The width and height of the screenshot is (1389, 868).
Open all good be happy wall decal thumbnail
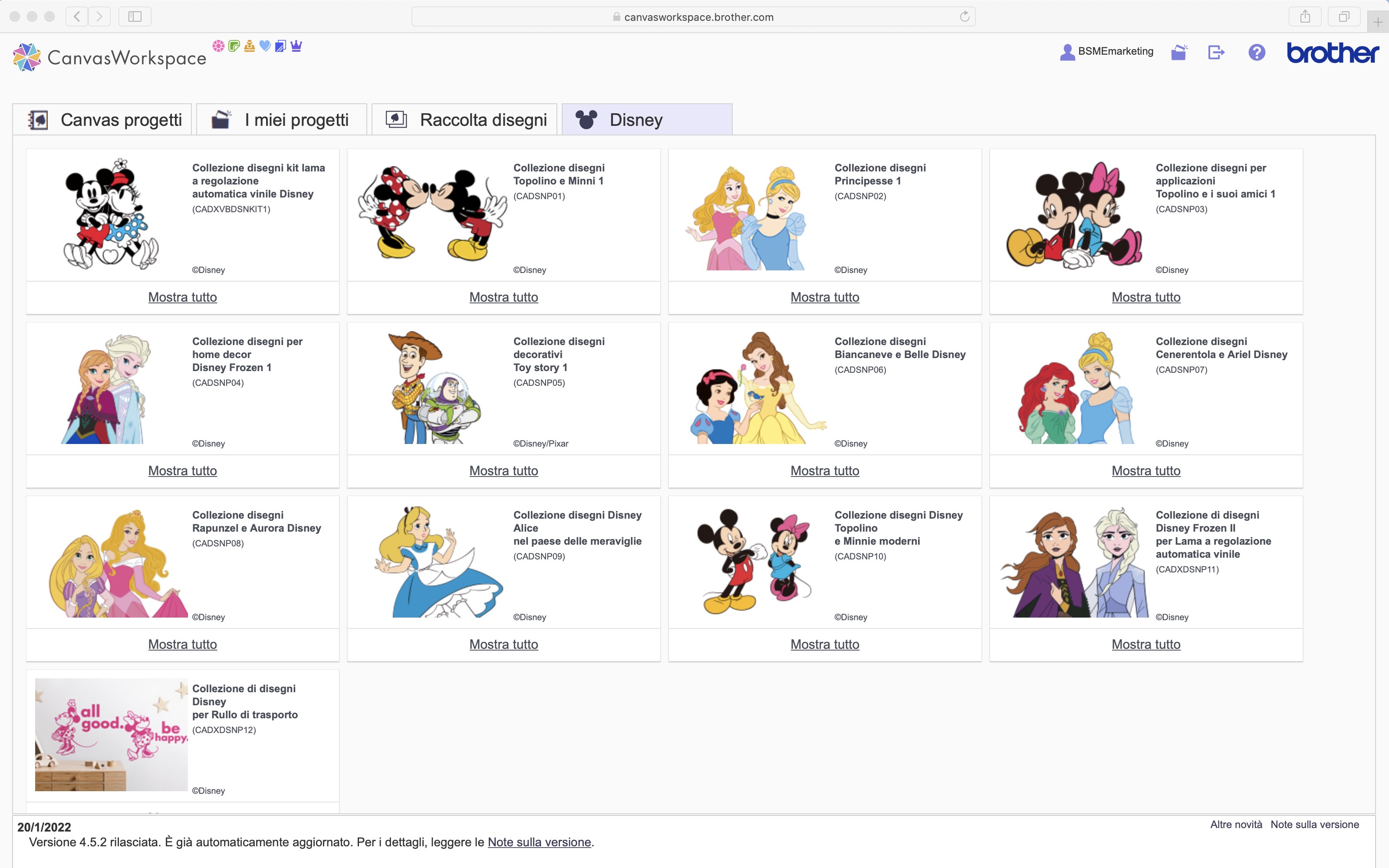pyautogui.click(x=112, y=735)
